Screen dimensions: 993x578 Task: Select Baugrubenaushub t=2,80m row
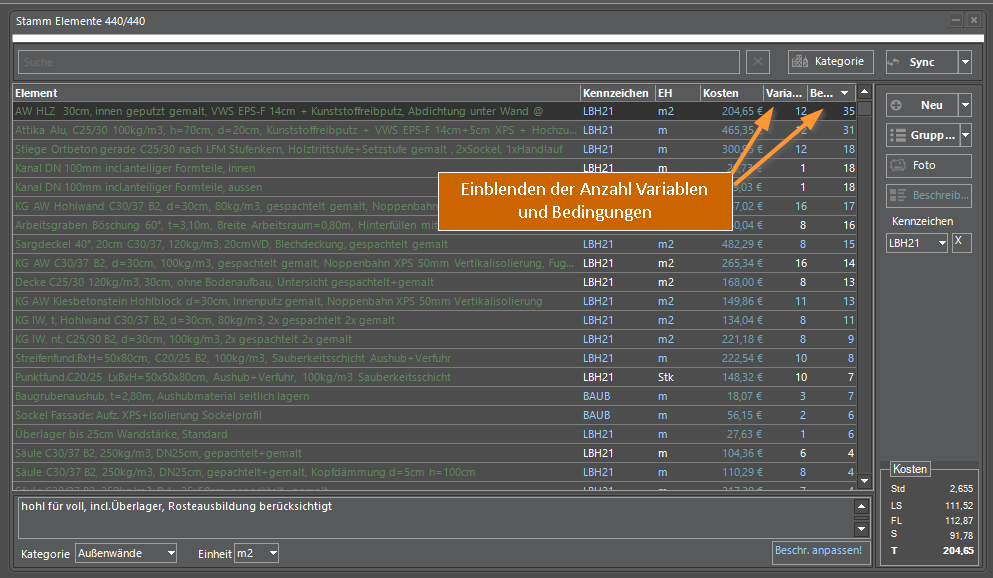(434, 396)
